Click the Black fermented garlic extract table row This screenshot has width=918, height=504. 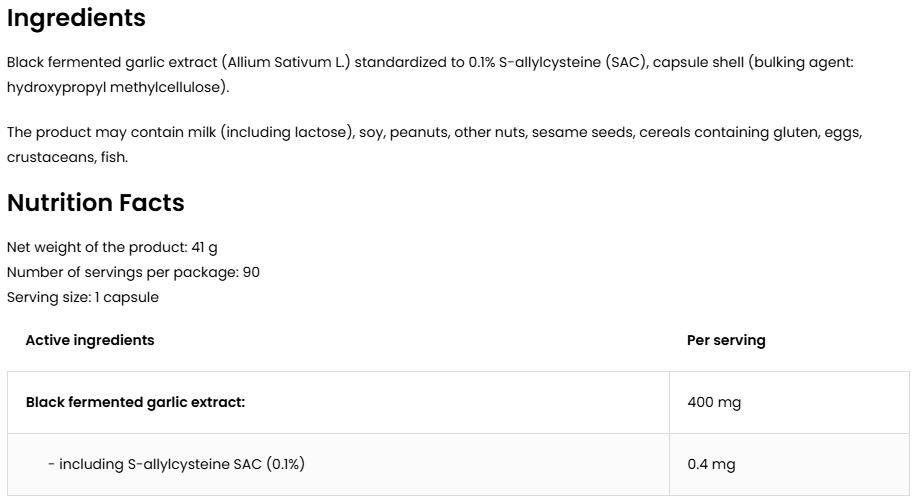(458, 403)
